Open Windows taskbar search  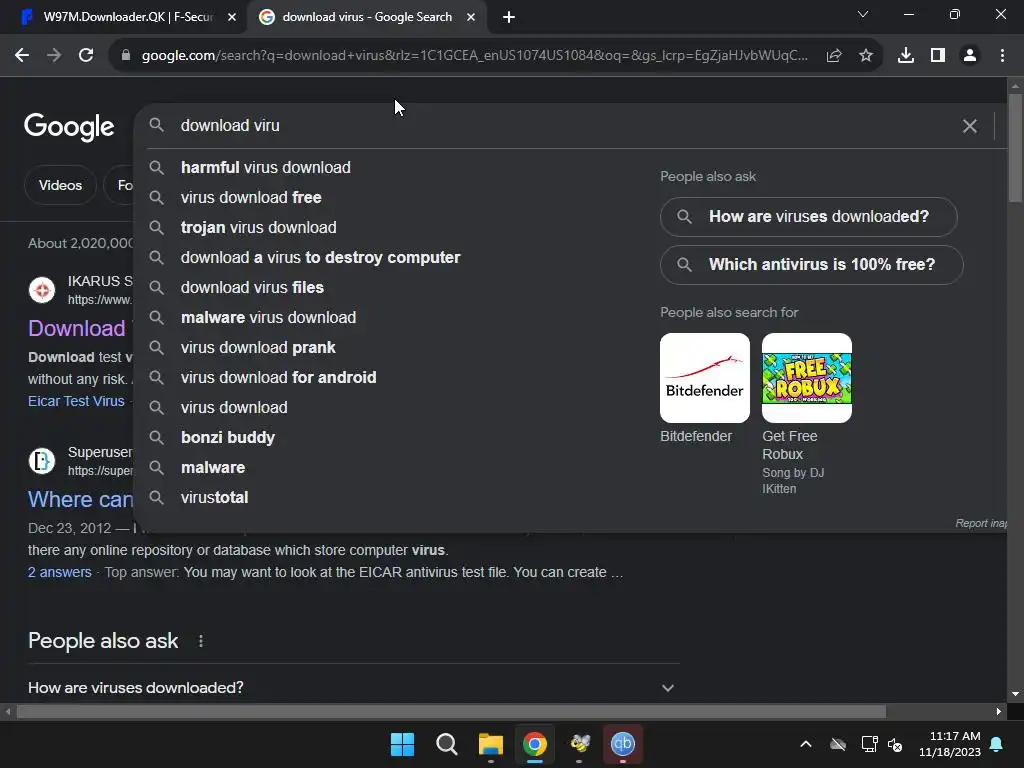pos(447,744)
